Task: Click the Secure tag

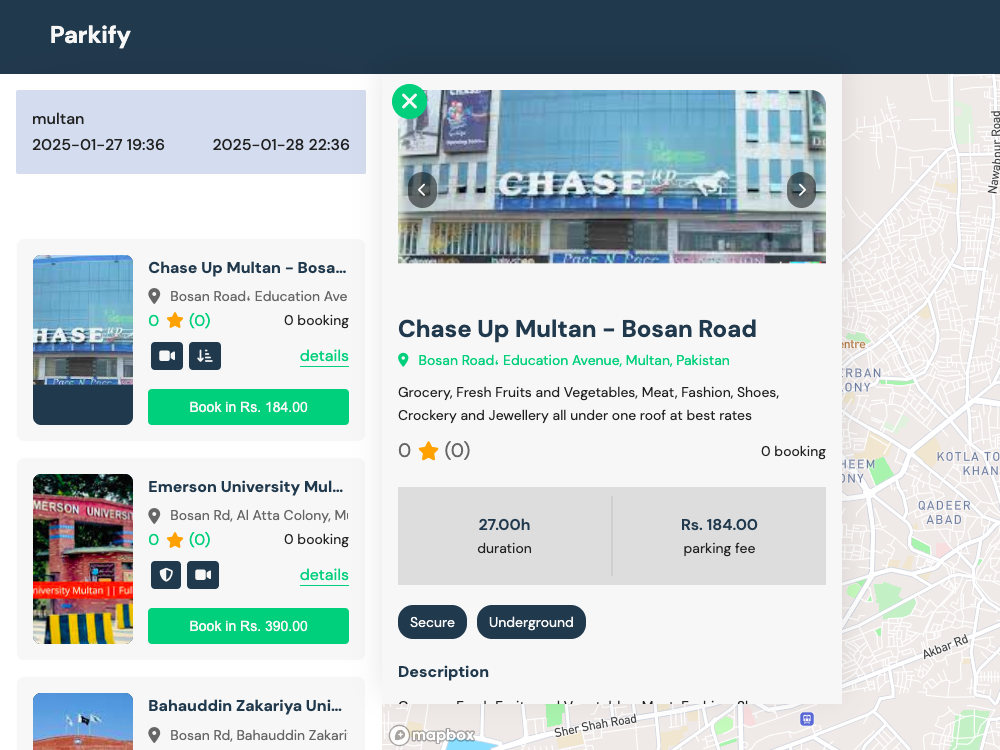Action: 432,622
